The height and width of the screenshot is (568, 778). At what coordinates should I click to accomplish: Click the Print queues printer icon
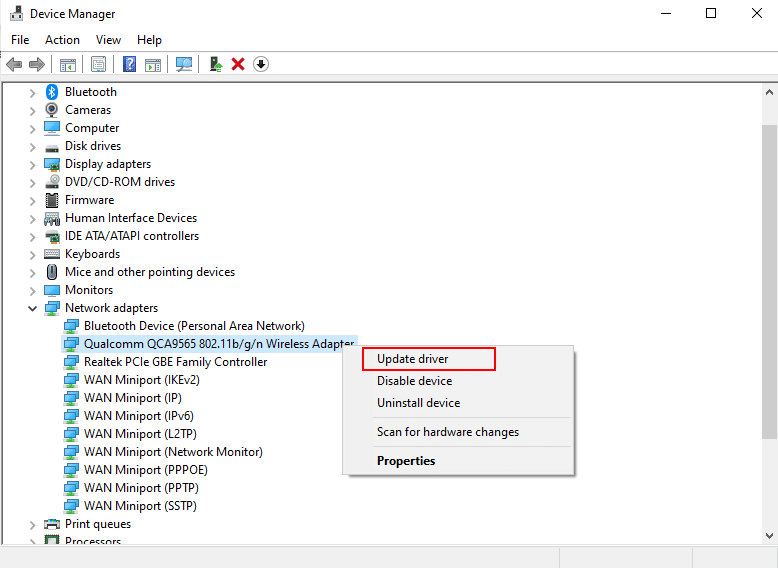point(52,524)
